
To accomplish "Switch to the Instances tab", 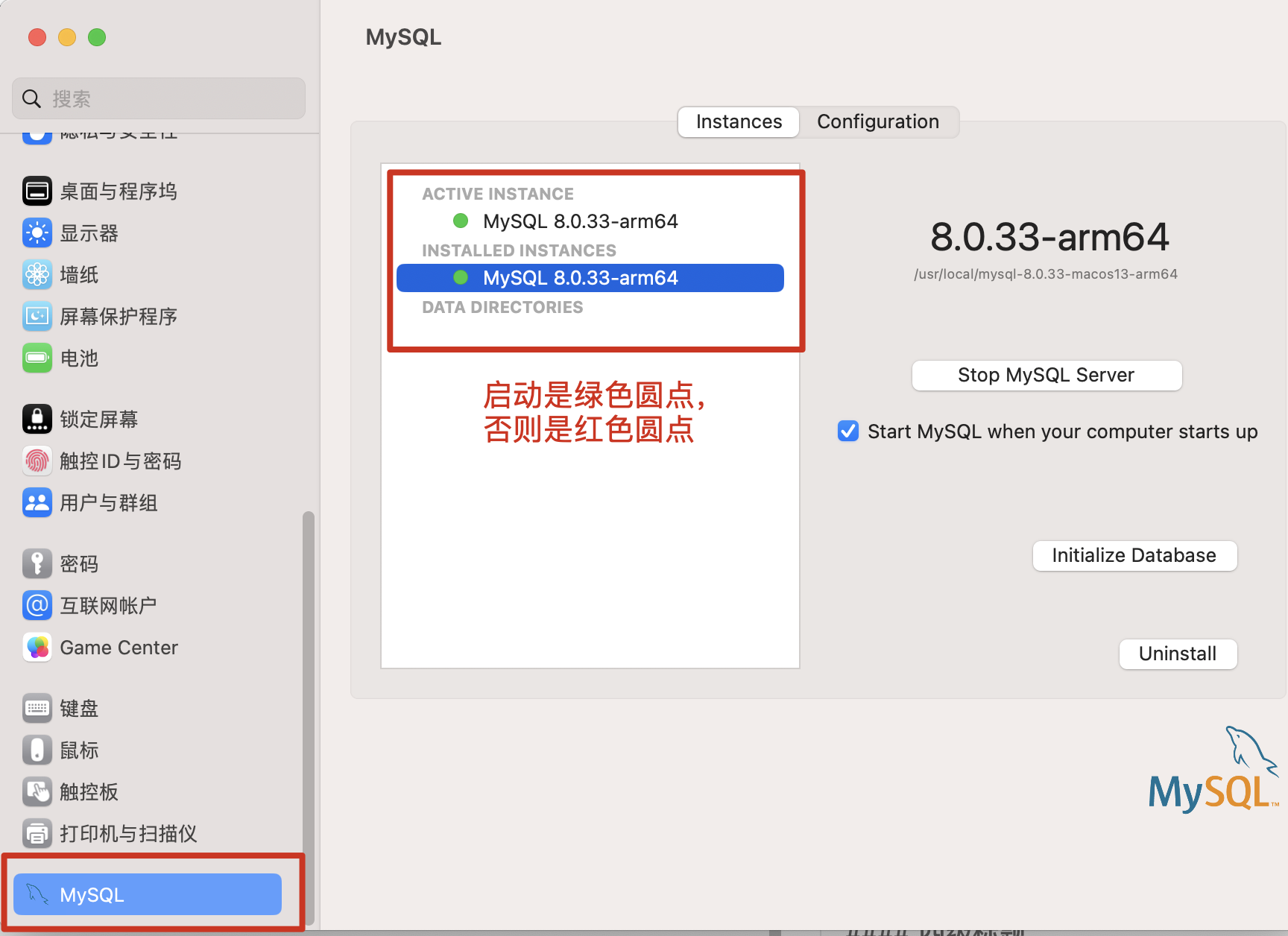I will 739,121.
